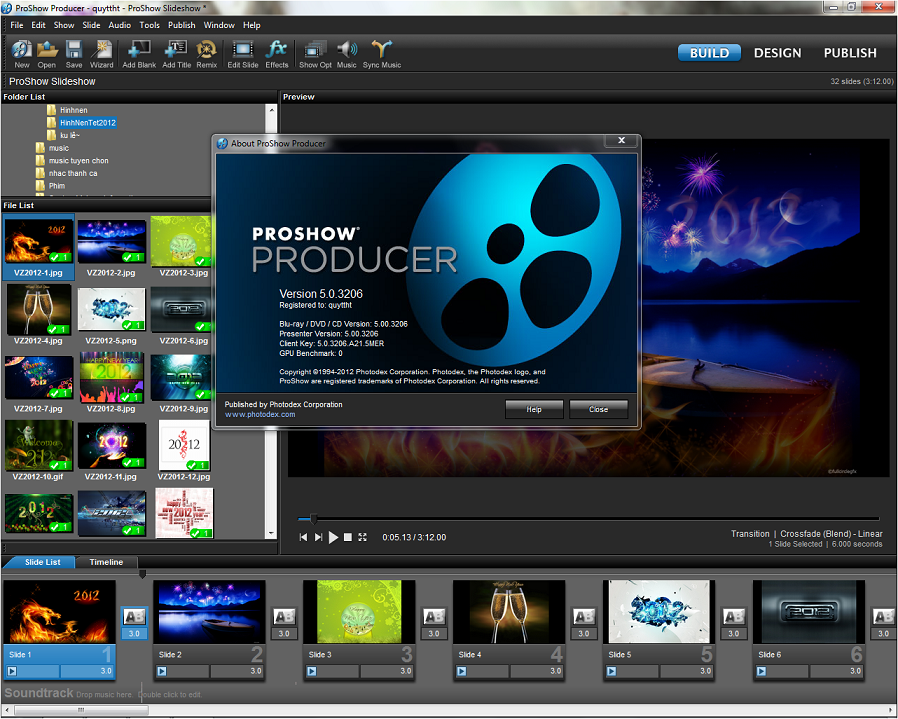Open the Effects (fx) tool
The height and width of the screenshot is (719, 898).
tap(277, 54)
